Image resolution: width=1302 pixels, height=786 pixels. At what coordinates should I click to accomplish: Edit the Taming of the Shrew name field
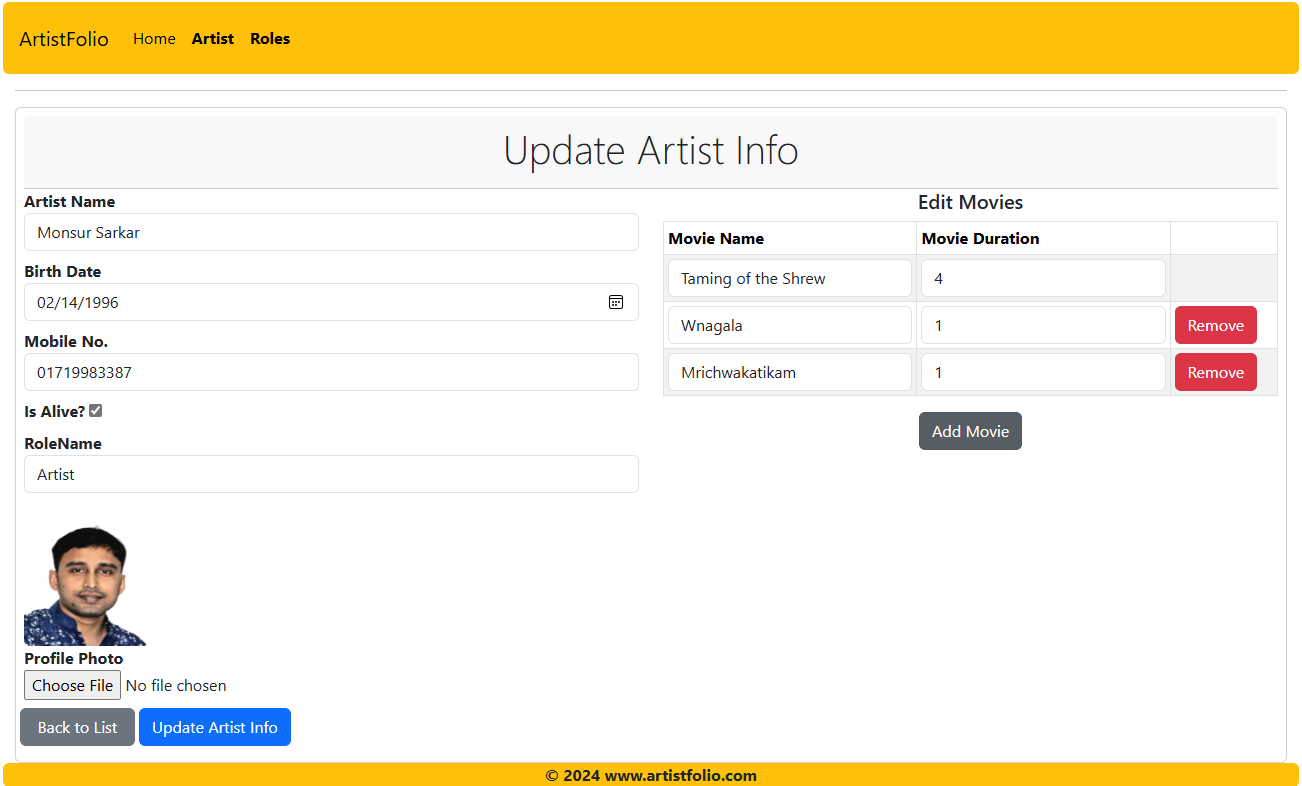click(x=789, y=278)
